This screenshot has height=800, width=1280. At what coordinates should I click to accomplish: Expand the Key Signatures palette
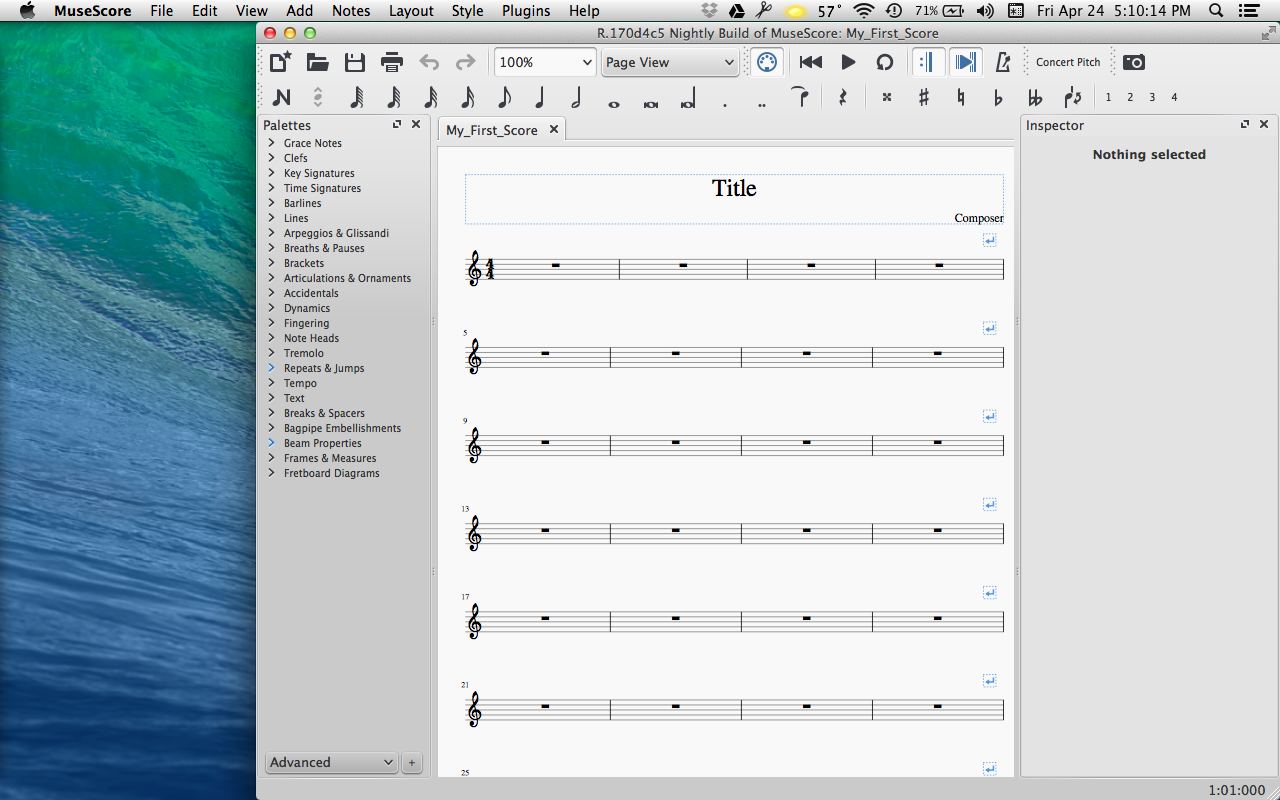point(271,173)
